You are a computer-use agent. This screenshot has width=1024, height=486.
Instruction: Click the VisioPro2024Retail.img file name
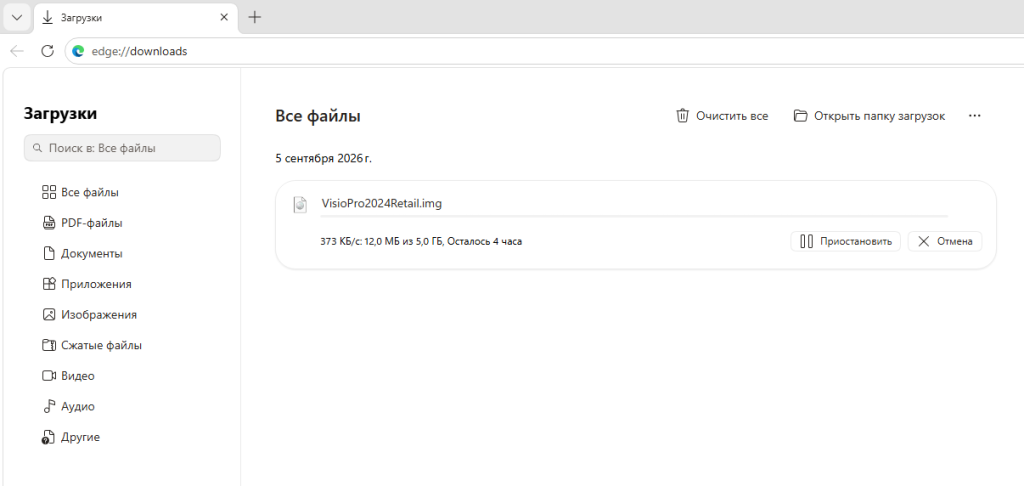381,203
